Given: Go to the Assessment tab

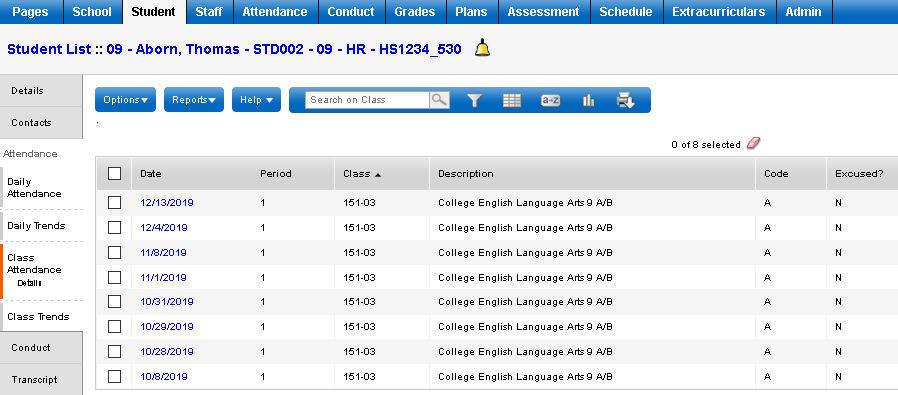Looking at the screenshot, I should pyautogui.click(x=543, y=11).
